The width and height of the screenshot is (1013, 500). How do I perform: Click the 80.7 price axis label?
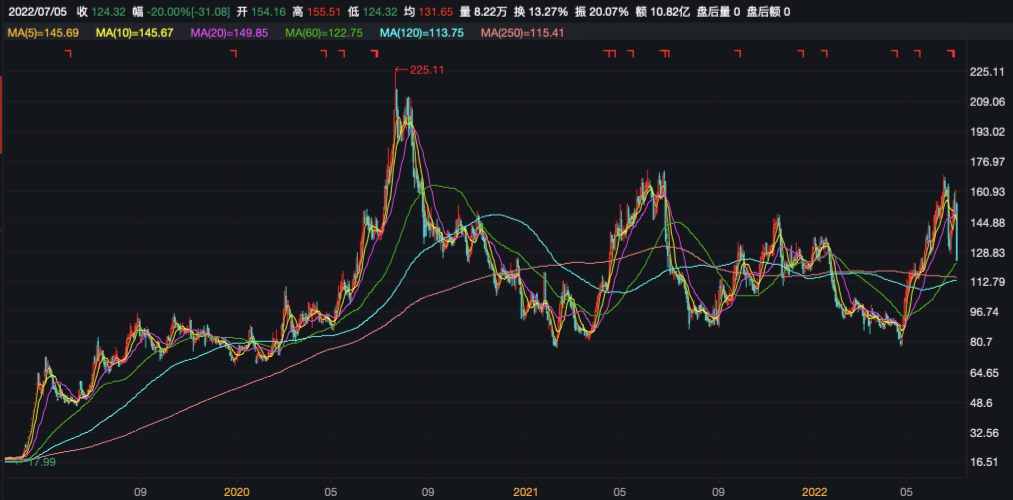click(981, 342)
